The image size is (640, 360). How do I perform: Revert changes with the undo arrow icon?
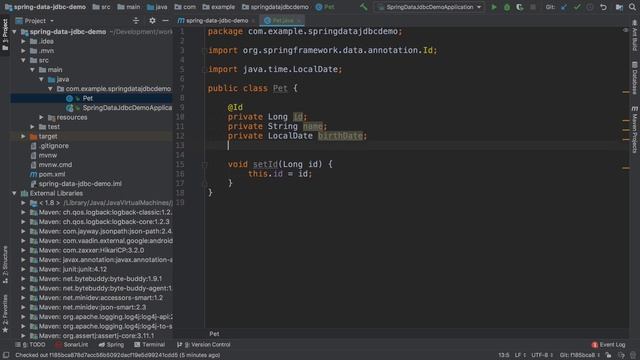coord(603,7)
